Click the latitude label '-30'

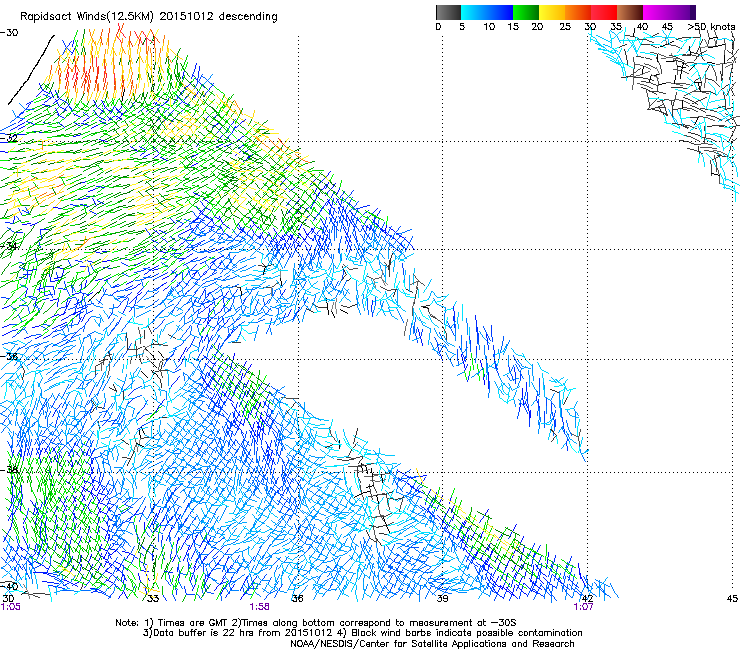tap(9, 33)
